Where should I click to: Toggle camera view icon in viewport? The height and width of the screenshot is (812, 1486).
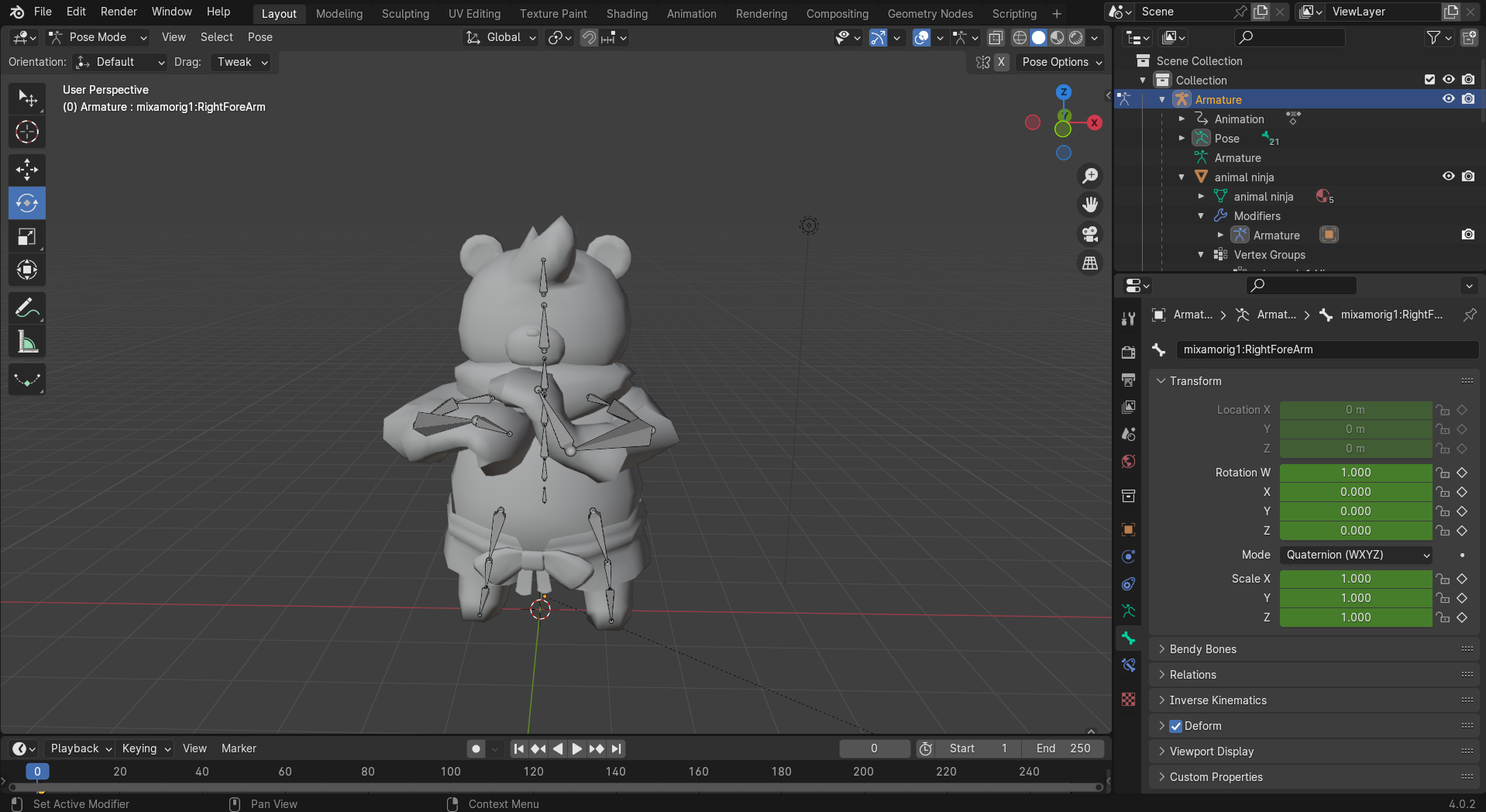coord(1090,234)
